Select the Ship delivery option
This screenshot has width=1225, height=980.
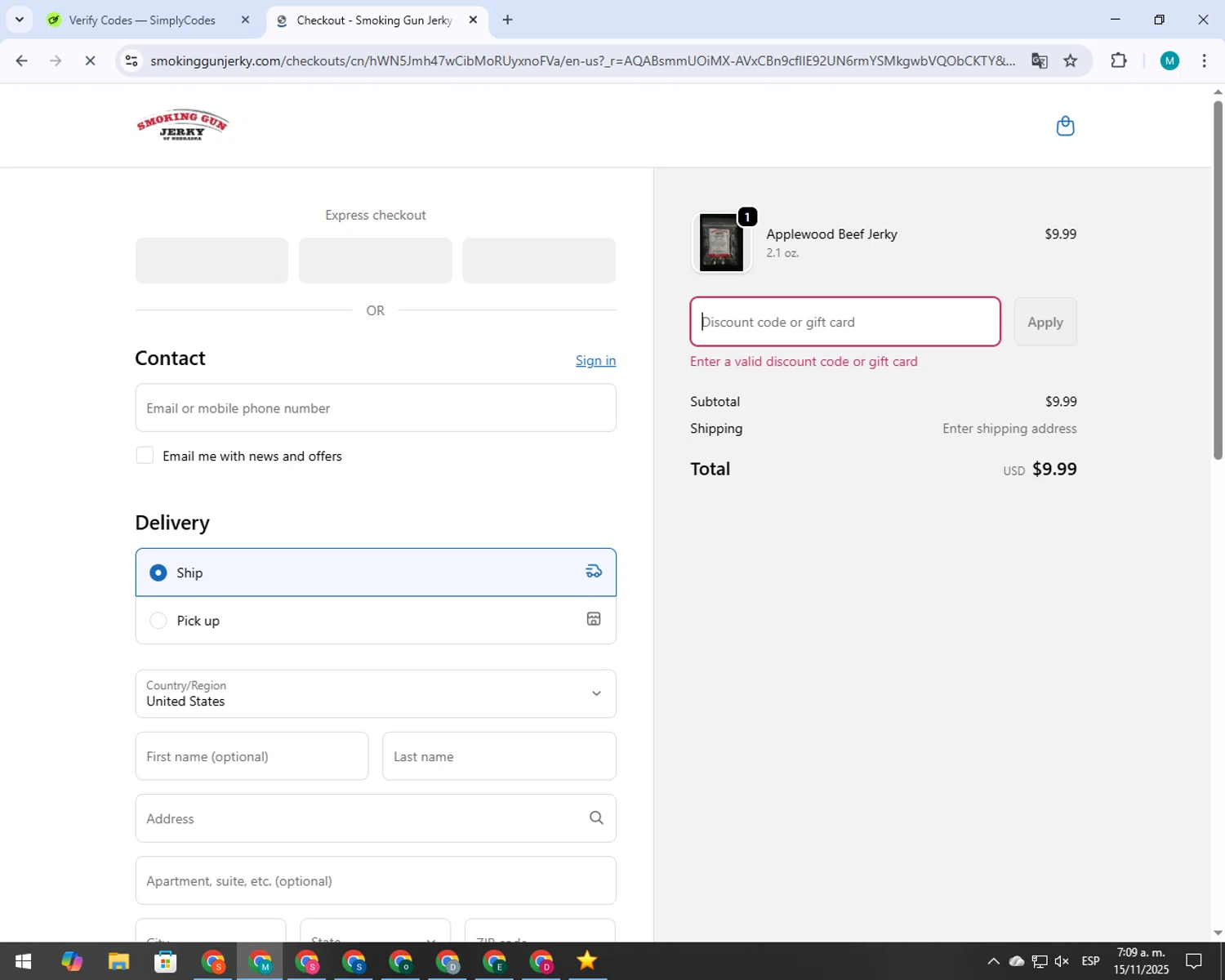click(x=376, y=572)
